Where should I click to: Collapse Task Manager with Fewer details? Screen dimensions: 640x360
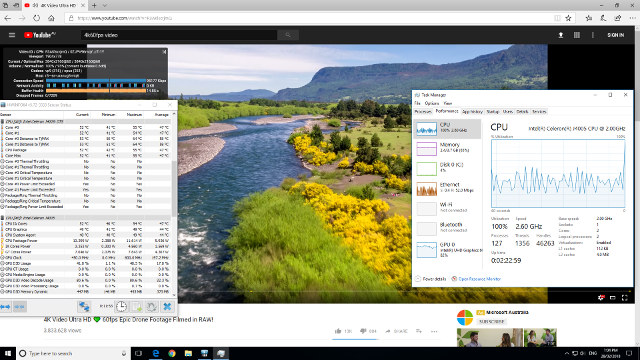[431, 279]
